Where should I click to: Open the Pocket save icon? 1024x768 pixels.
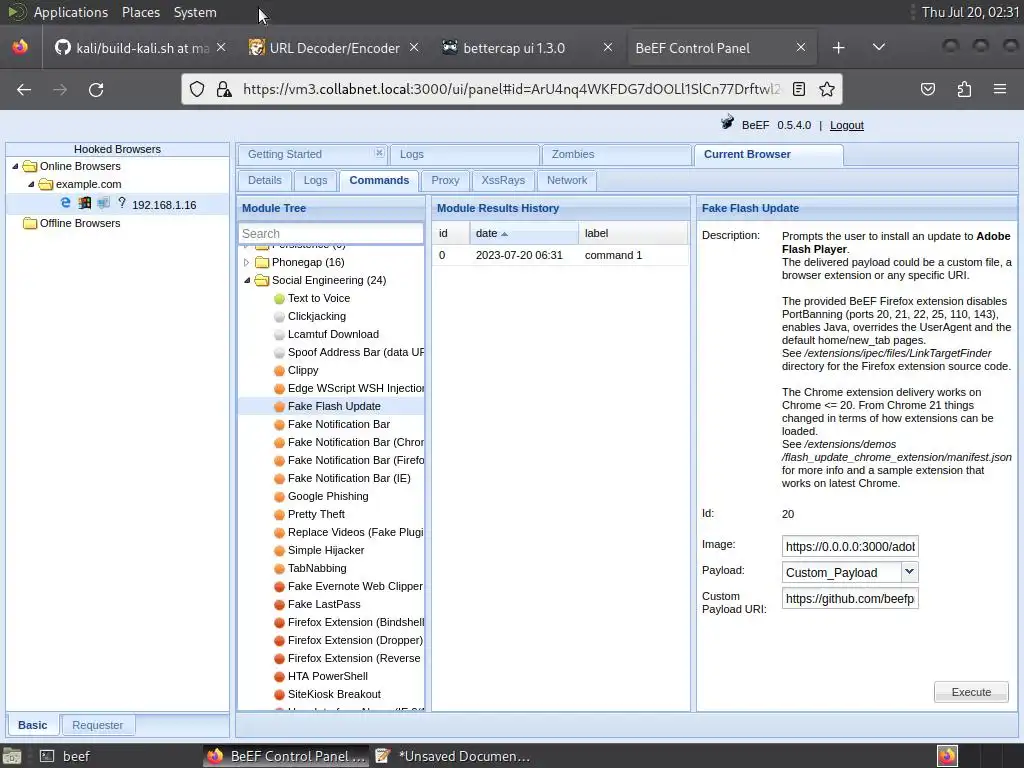[927, 89]
